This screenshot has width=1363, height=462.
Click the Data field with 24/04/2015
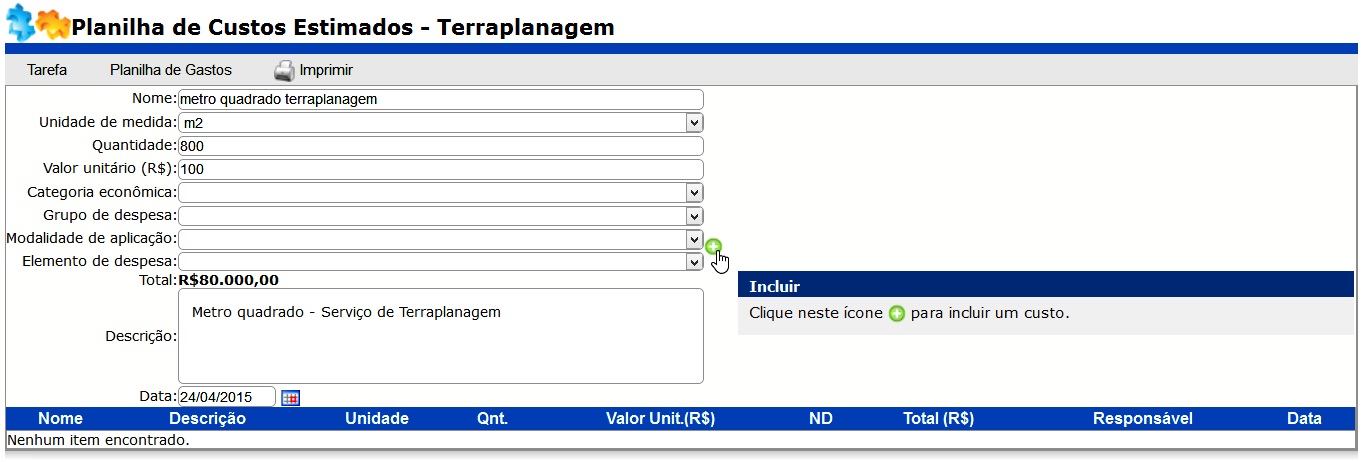pyautogui.click(x=227, y=397)
